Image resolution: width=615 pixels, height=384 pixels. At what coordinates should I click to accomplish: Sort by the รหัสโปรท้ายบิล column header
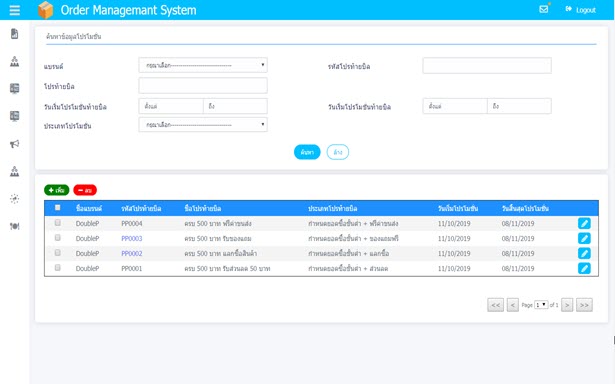tap(141, 208)
